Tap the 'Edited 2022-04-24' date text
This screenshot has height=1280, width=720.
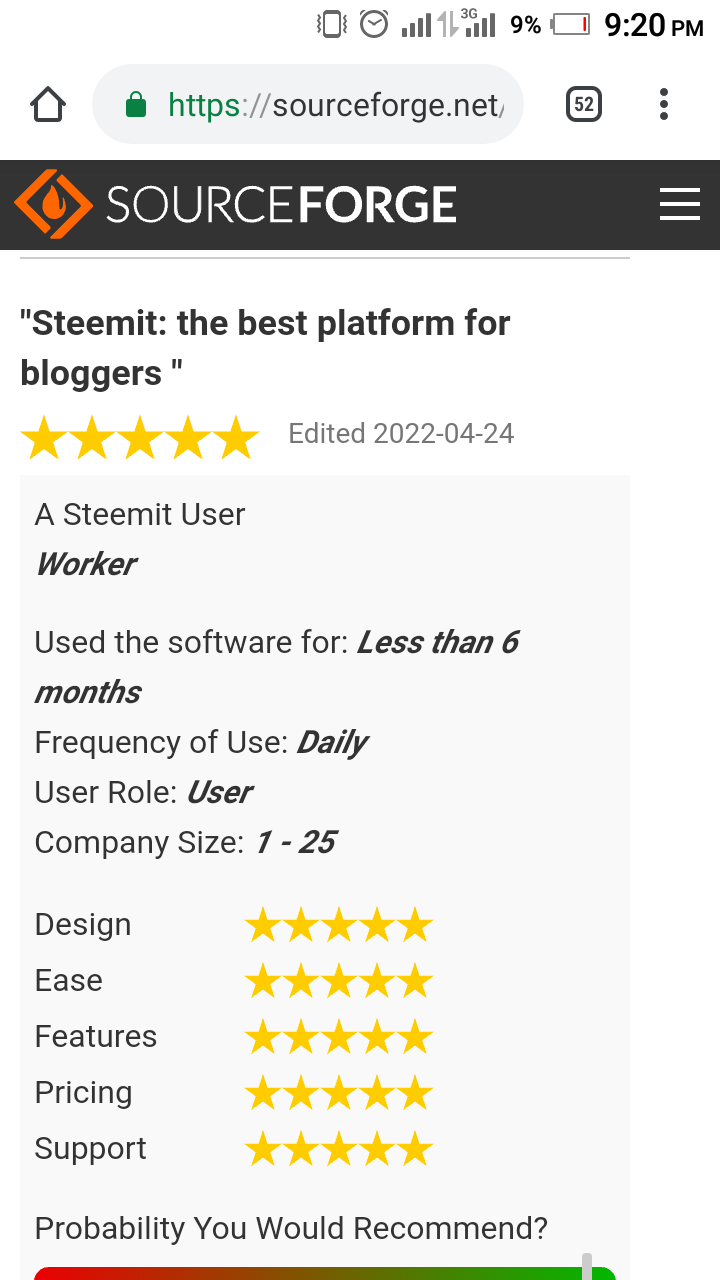click(401, 434)
